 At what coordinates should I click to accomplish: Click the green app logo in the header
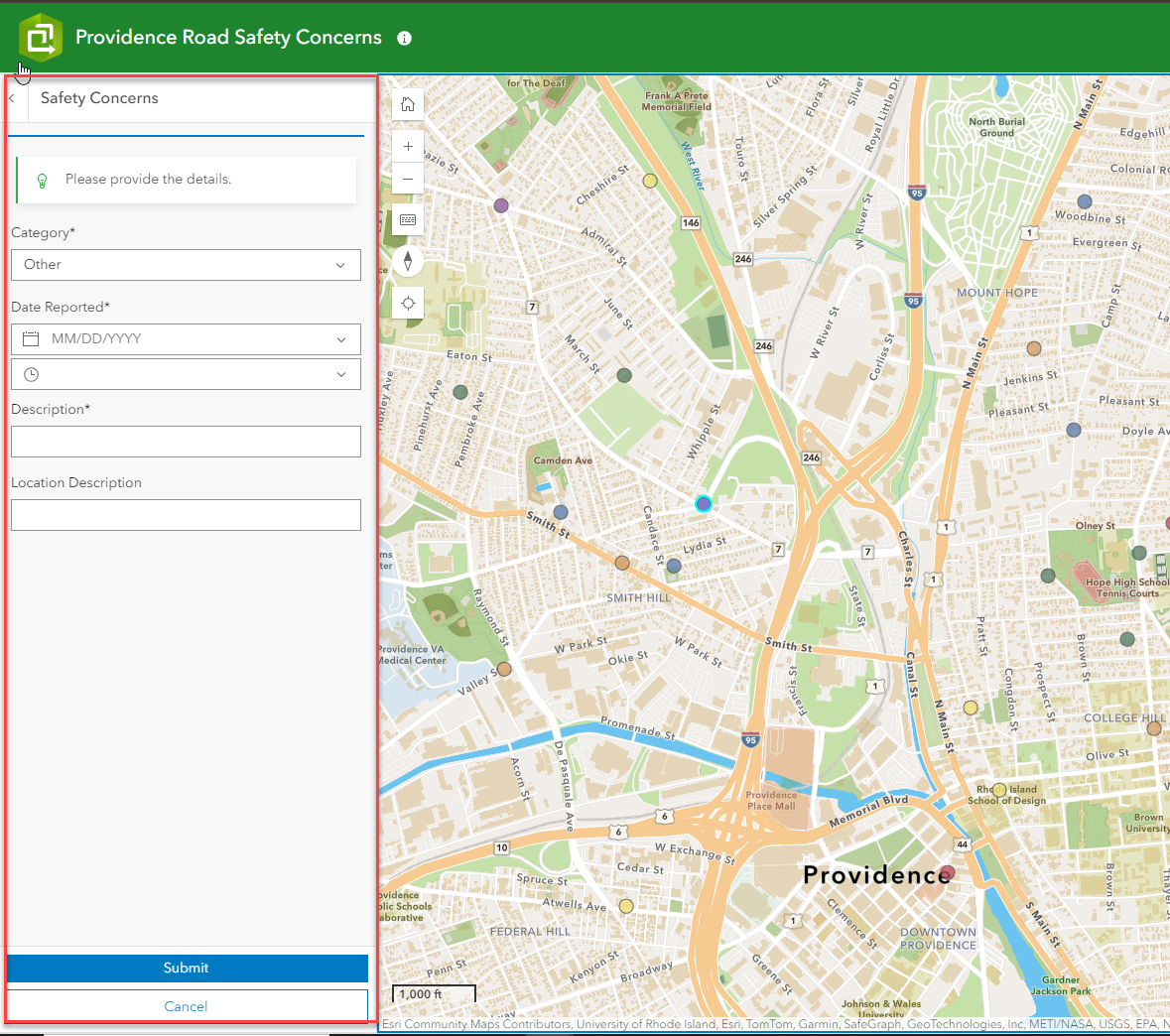click(x=40, y=38)
